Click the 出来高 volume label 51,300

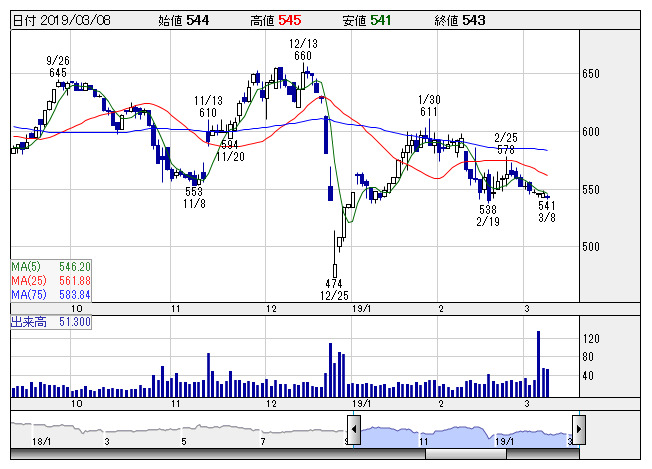tap(51, 322)
